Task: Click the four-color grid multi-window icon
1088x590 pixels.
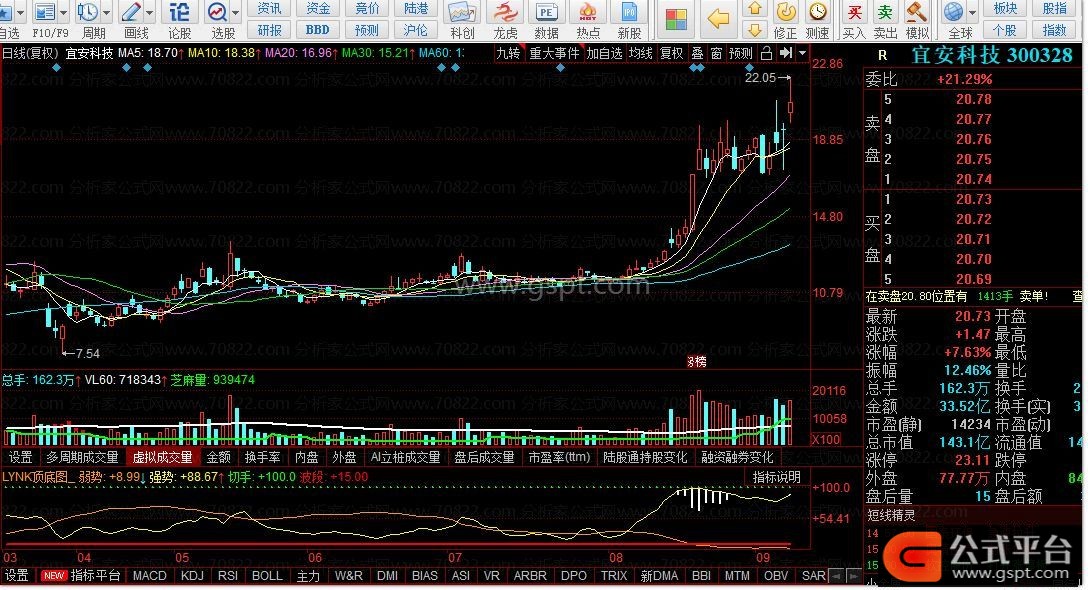Action: pos(675,19)
